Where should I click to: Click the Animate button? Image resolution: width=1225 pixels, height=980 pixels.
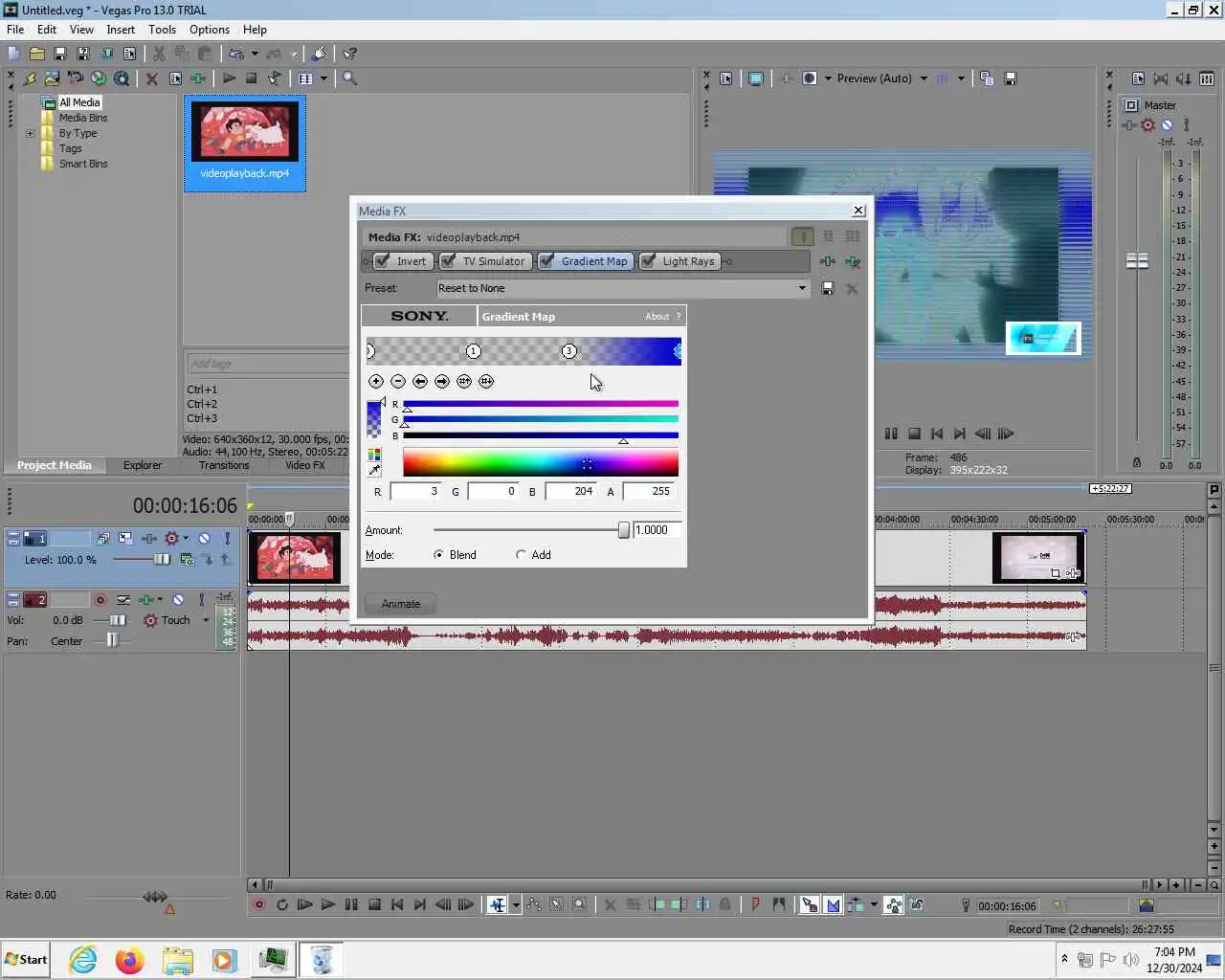point(401,604)
